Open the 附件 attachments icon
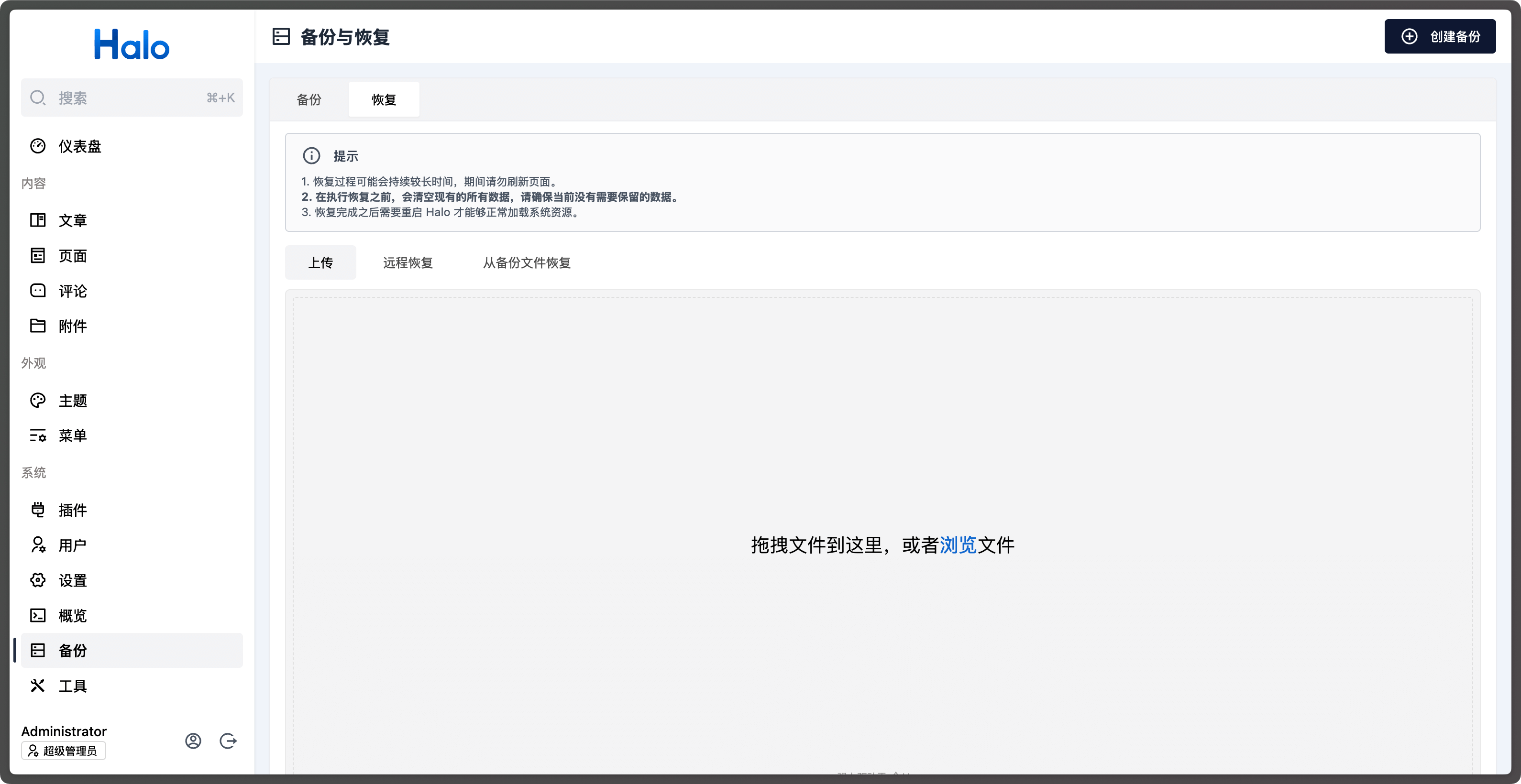Screen dimensions: 1521x784 [38, 326]
